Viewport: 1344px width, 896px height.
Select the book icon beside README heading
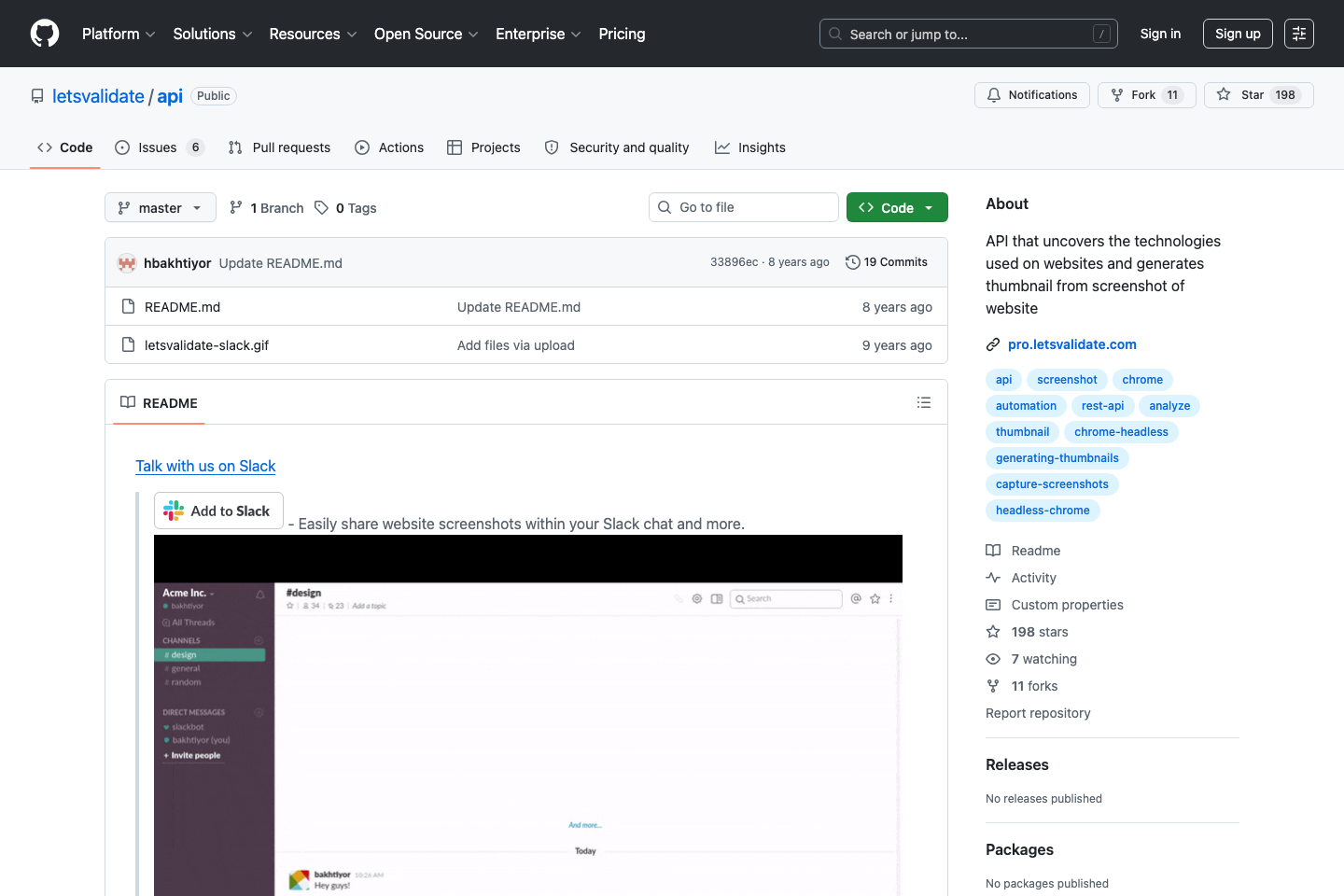pyautogui.click(x=128, y=402)
